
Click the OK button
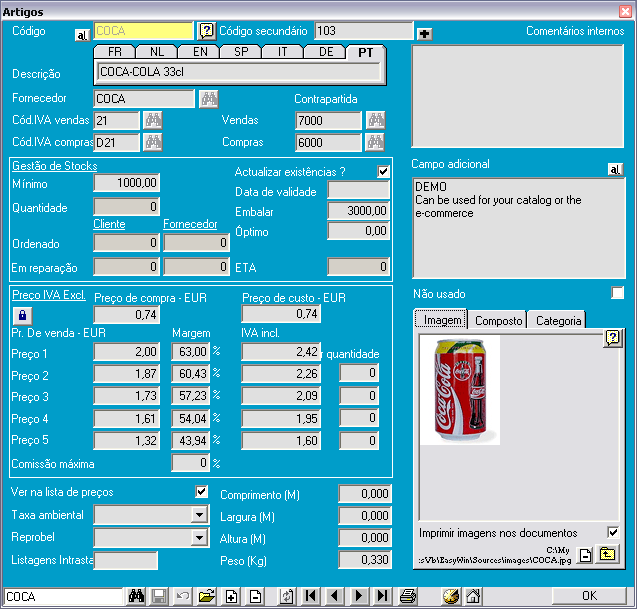[x=589, y=596]
